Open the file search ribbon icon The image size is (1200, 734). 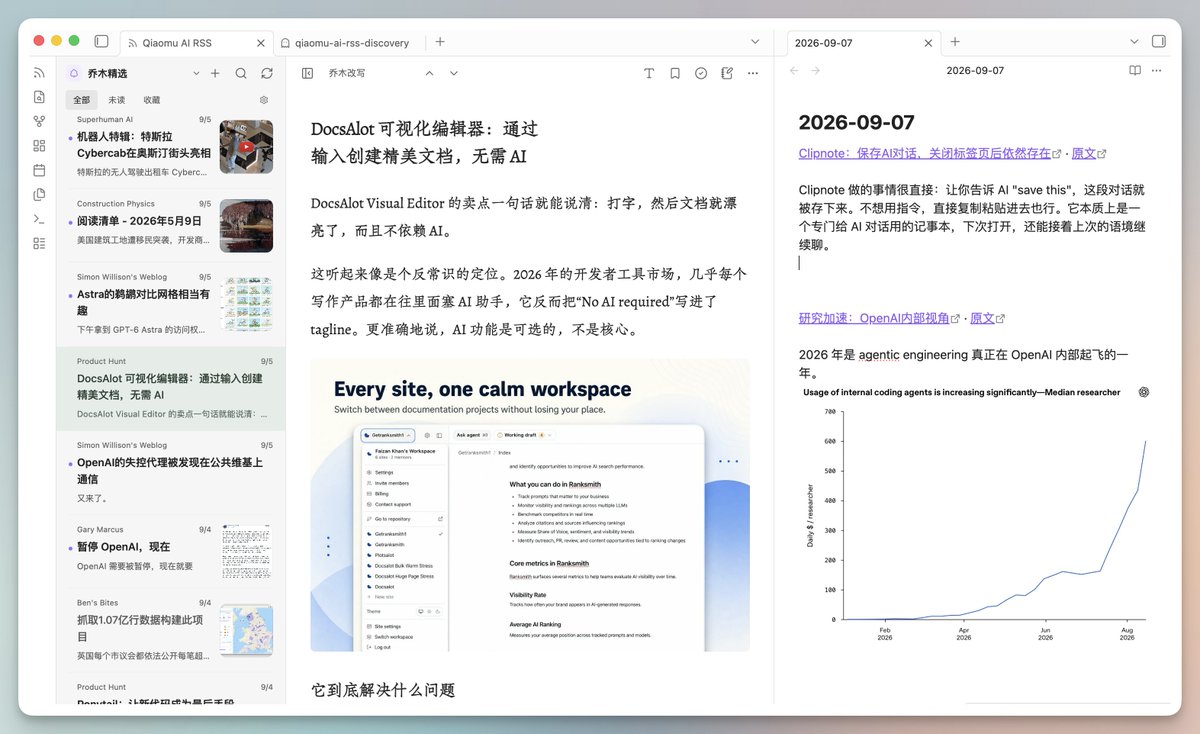point(39,97)
